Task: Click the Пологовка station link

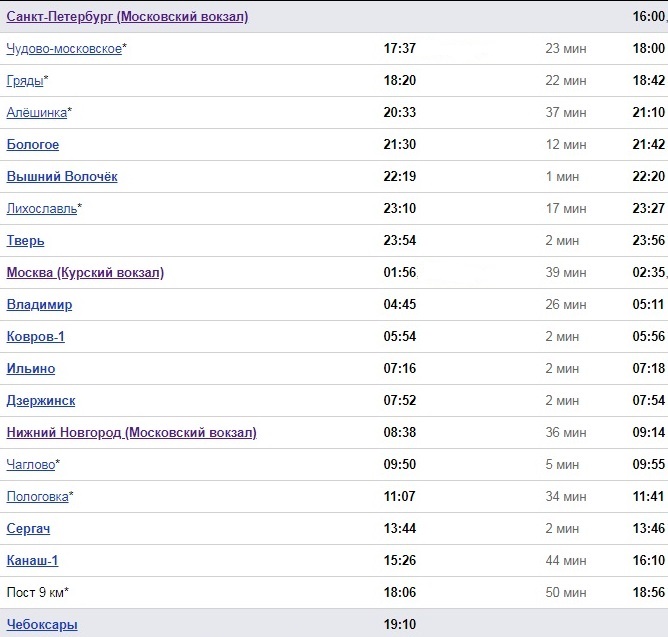Action: [x=37, y=497]
